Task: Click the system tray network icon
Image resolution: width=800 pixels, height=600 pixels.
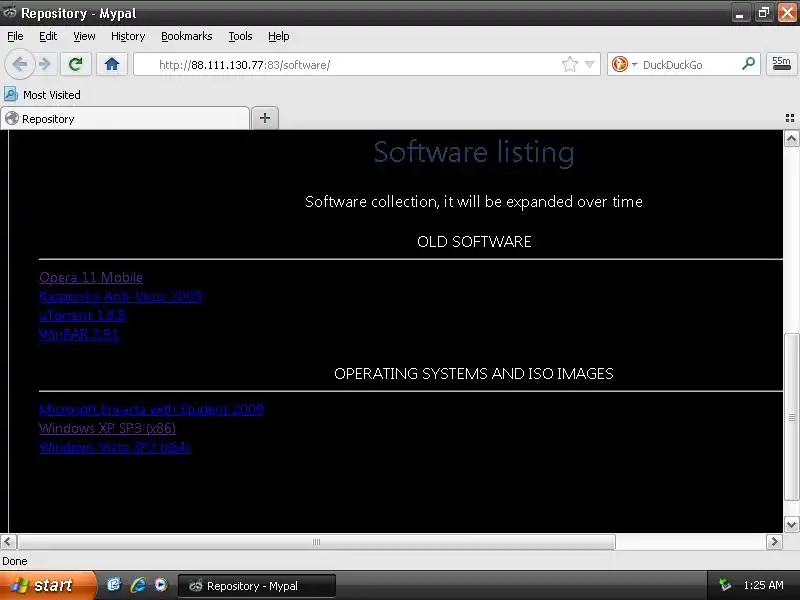Action: [724, 585]
